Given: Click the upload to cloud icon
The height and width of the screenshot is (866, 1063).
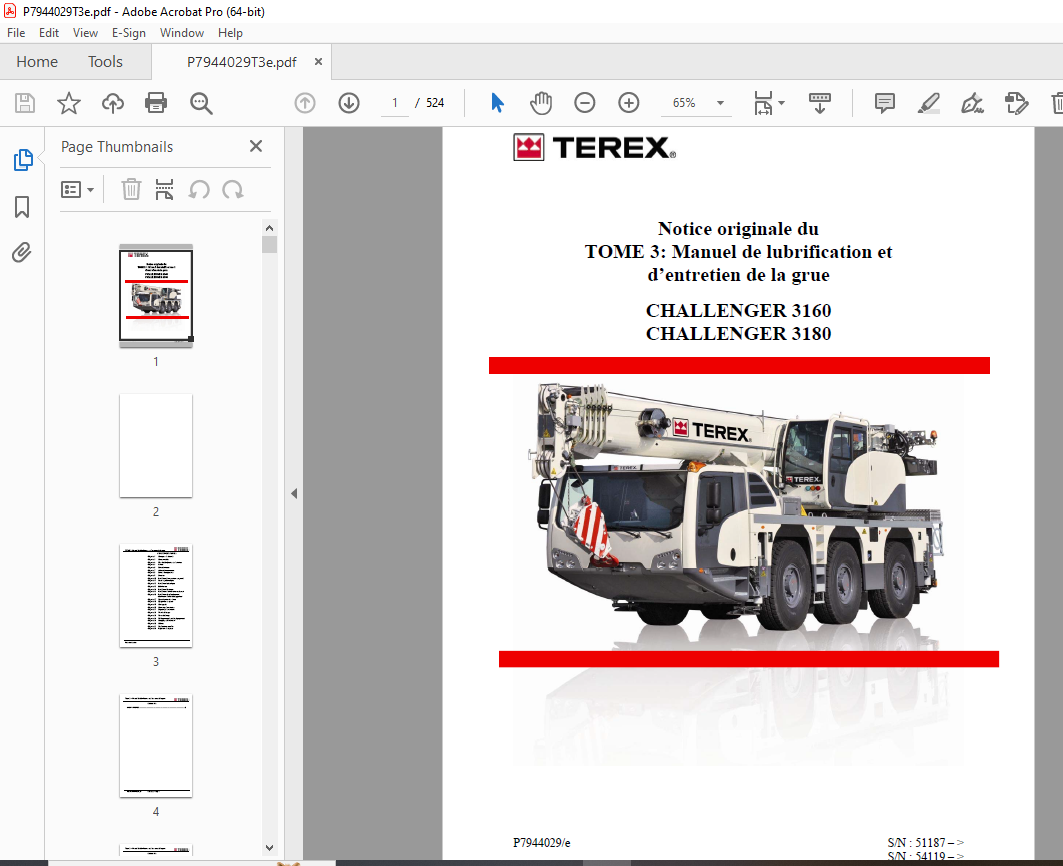Looking at the screenshot, I should coord(113,103).
